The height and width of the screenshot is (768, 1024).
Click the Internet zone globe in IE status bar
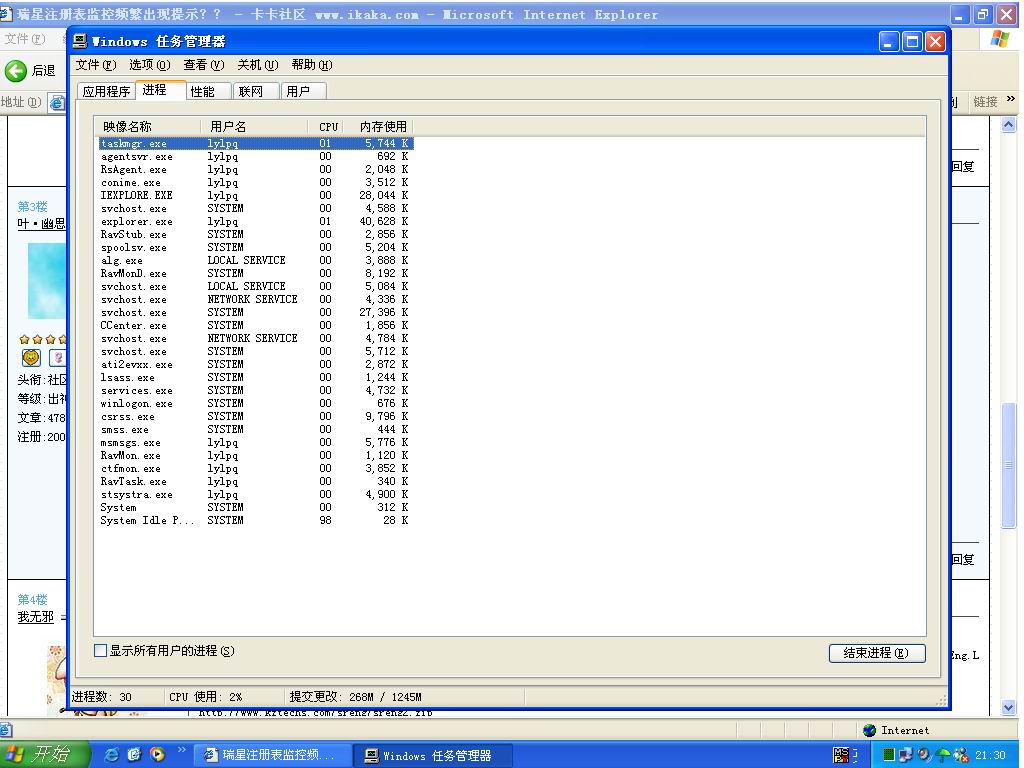869,730
